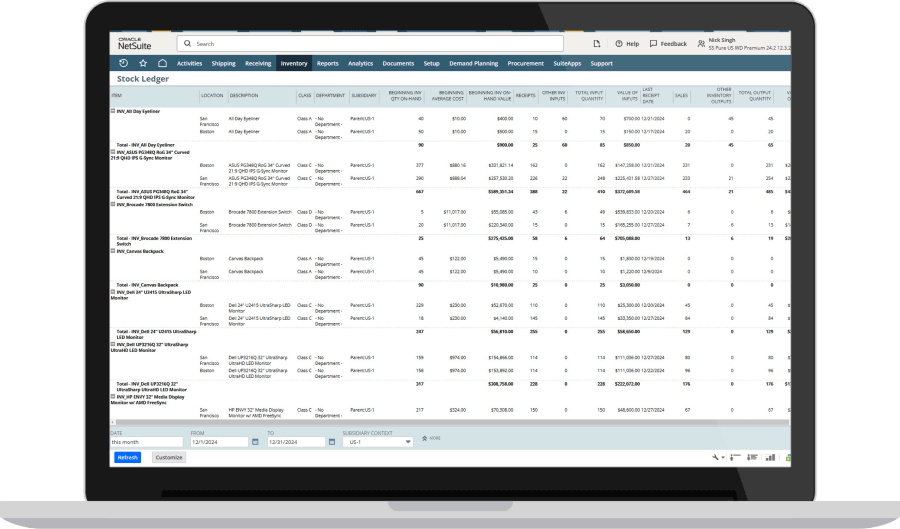
Task: Open the Nick Singh user role icon
Action: point(701,44)
